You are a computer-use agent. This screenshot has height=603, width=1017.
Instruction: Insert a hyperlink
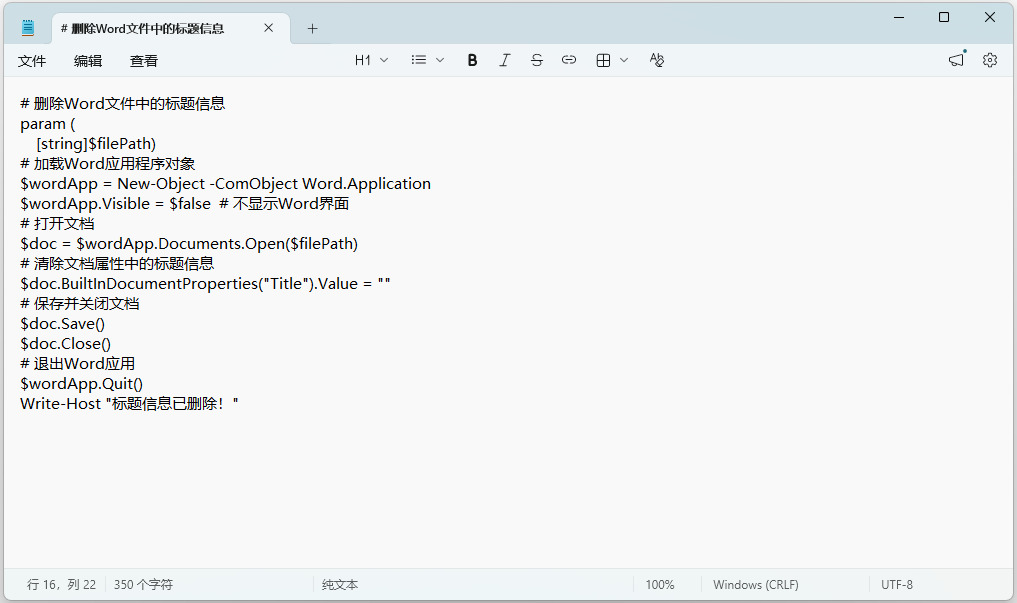pyautogui.click(x=569, y=60)
